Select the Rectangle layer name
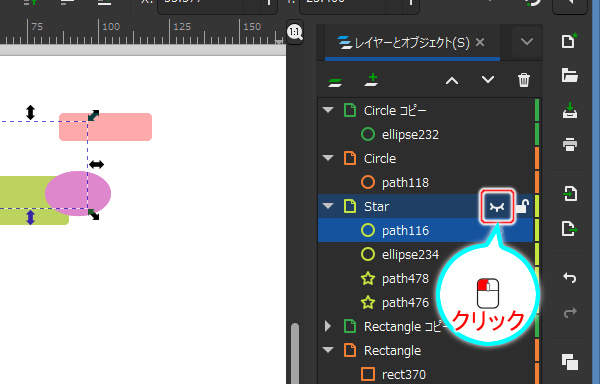Image resolution: width=600 pixels, height=384 pixels. (x=392, y=350)
